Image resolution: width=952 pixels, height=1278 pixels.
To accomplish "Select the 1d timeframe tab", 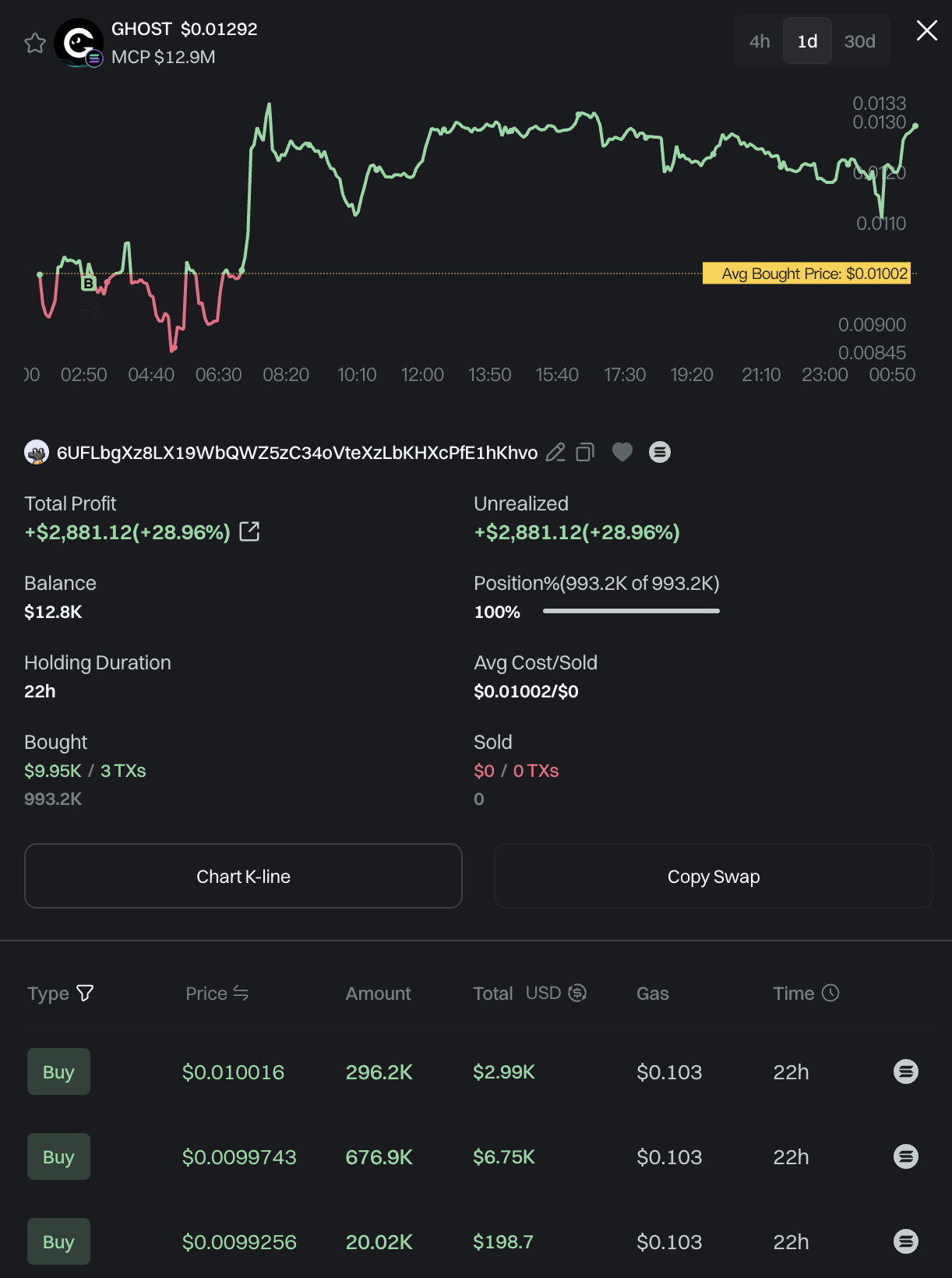I will click(807, 41).
